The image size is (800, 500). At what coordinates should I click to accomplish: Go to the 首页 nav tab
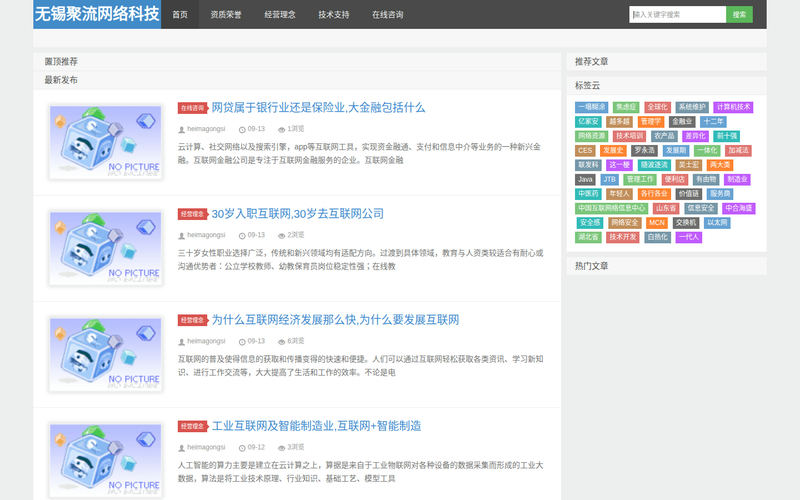pyautogui.click(x=180, y=14)
